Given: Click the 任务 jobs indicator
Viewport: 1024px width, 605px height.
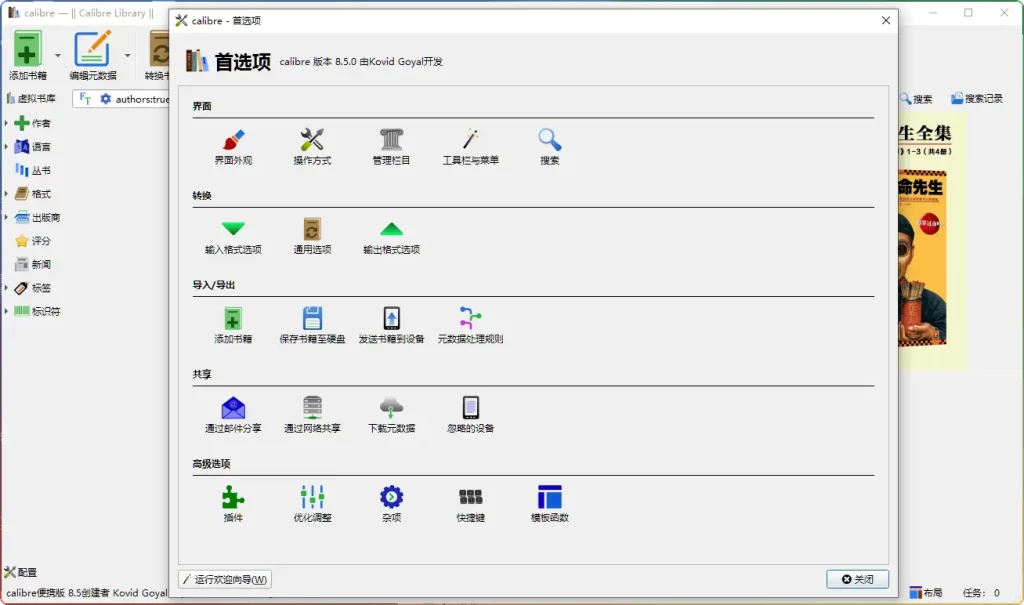Looking at the screenshot, I should 981,593.
